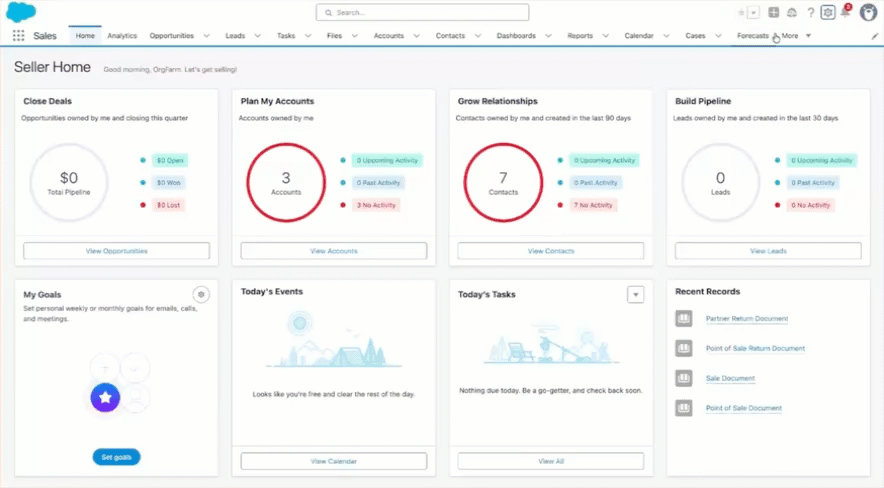Viewport: 884px width, 488px height.
Task: Open Point of Sale Return Document link
Action: point(755,348)
